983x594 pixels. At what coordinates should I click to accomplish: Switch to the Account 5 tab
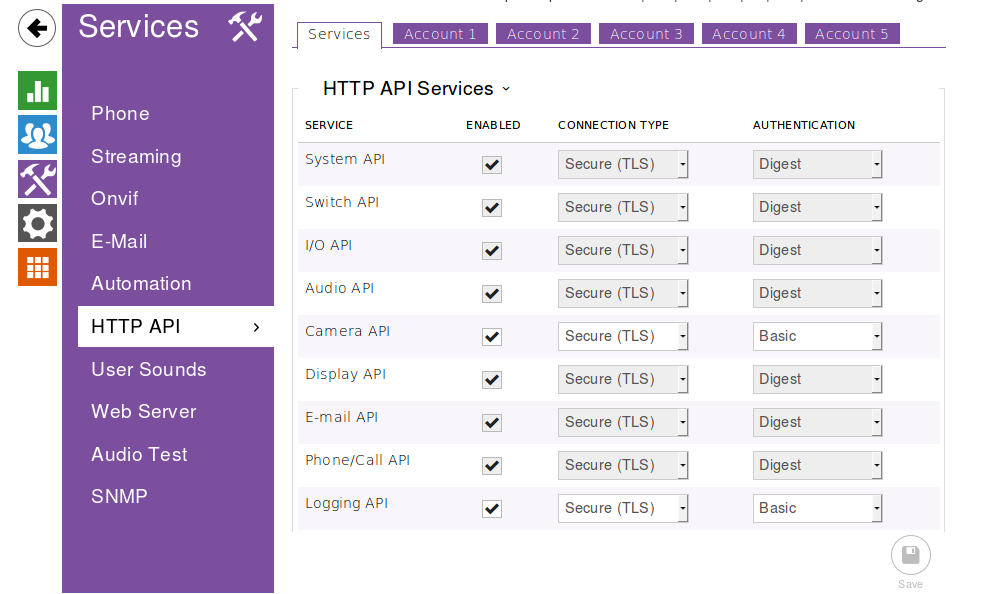click(851, 34)
